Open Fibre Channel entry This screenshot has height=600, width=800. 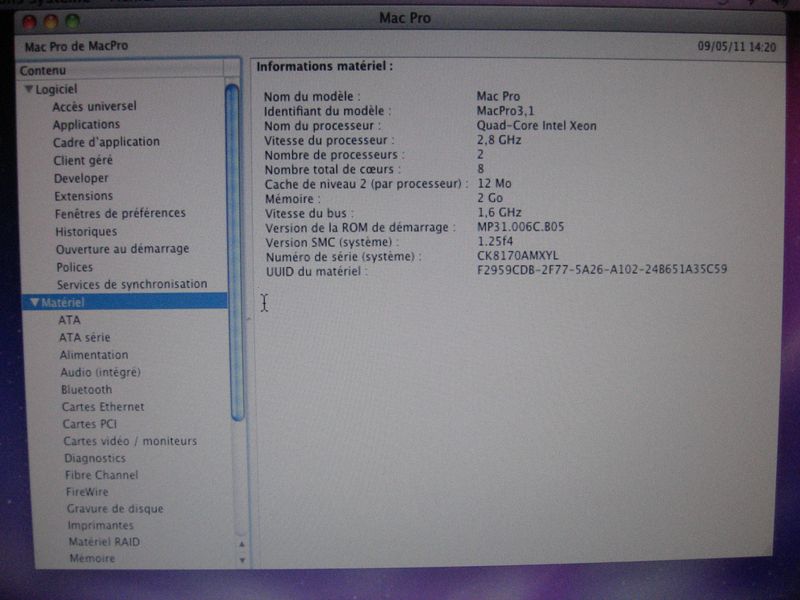click(102, 475)
